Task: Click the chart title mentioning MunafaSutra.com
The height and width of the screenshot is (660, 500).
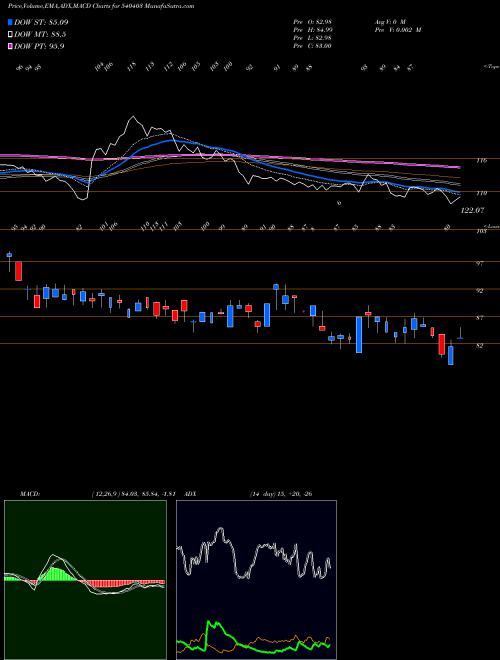Action: point(101,6)
